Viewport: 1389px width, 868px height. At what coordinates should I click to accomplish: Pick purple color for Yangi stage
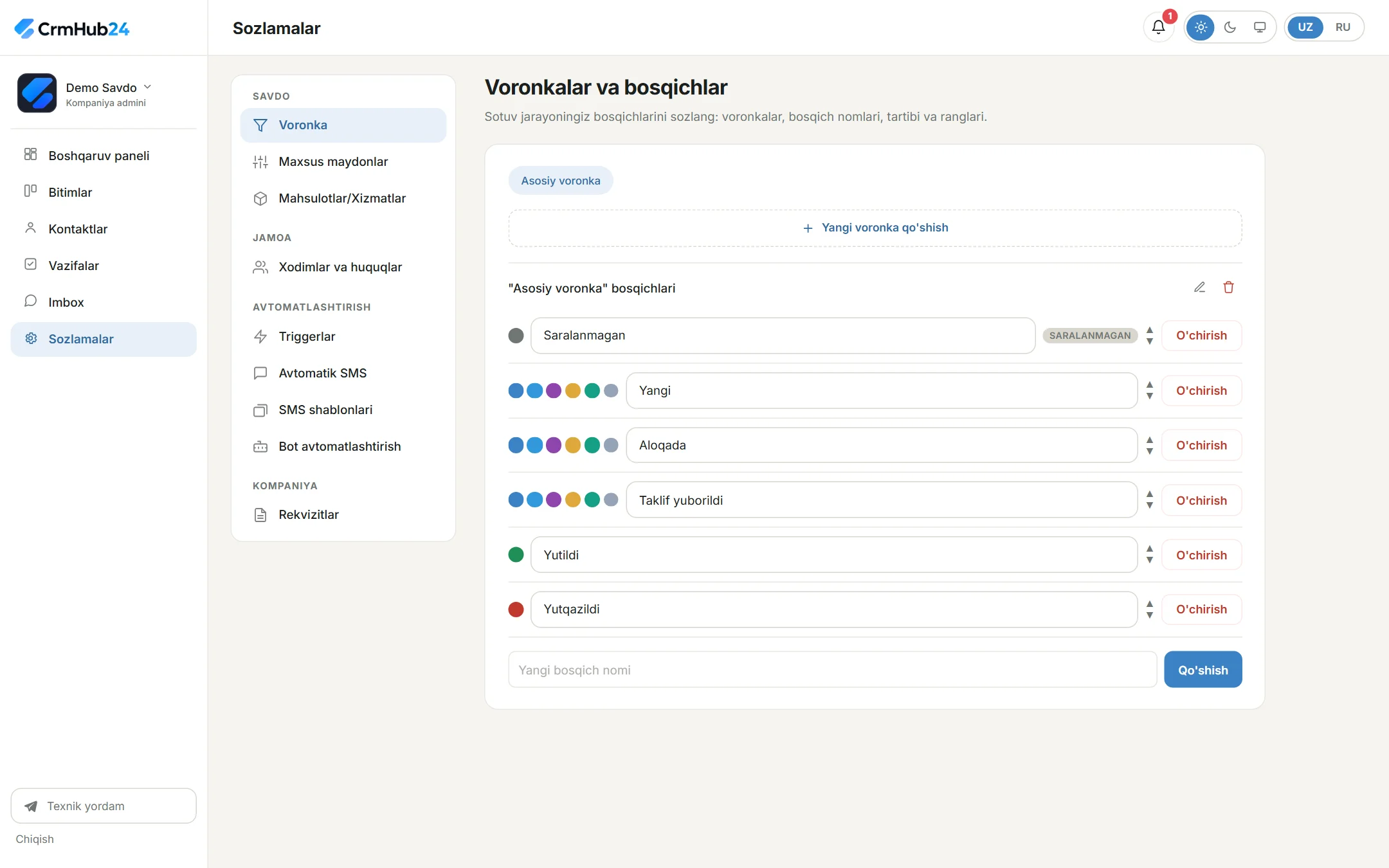point(554,390)
